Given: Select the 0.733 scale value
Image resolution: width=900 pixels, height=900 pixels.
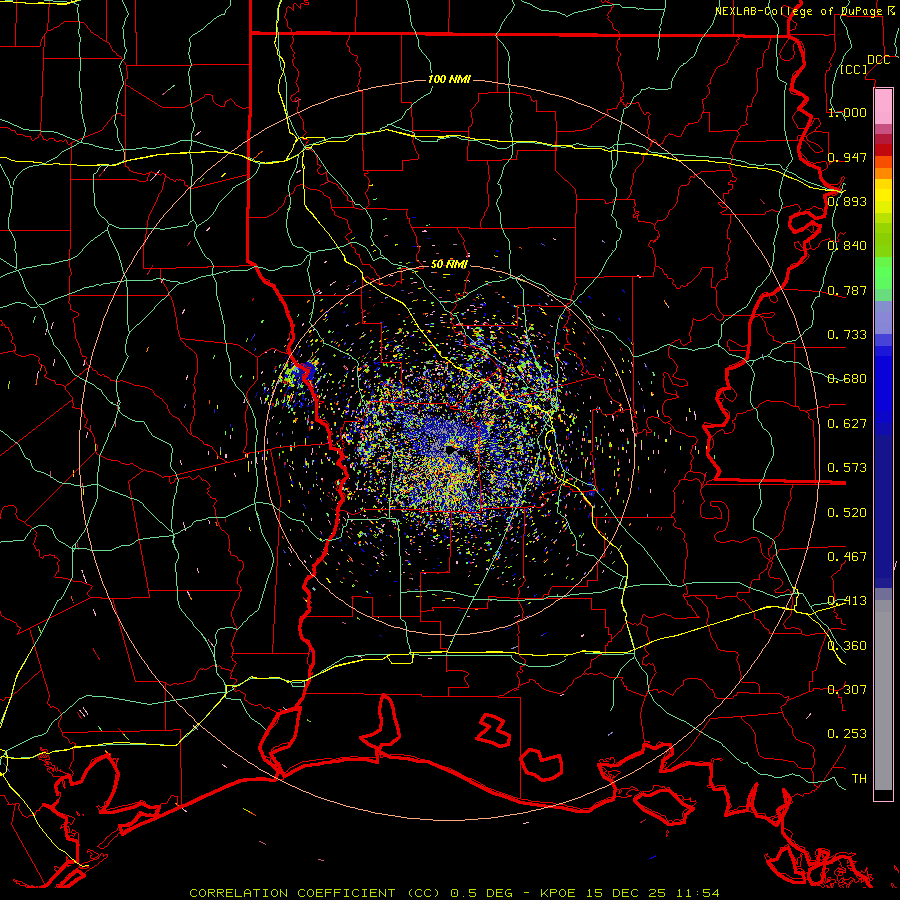Looking at the screenshot, I should coord(847,335).
